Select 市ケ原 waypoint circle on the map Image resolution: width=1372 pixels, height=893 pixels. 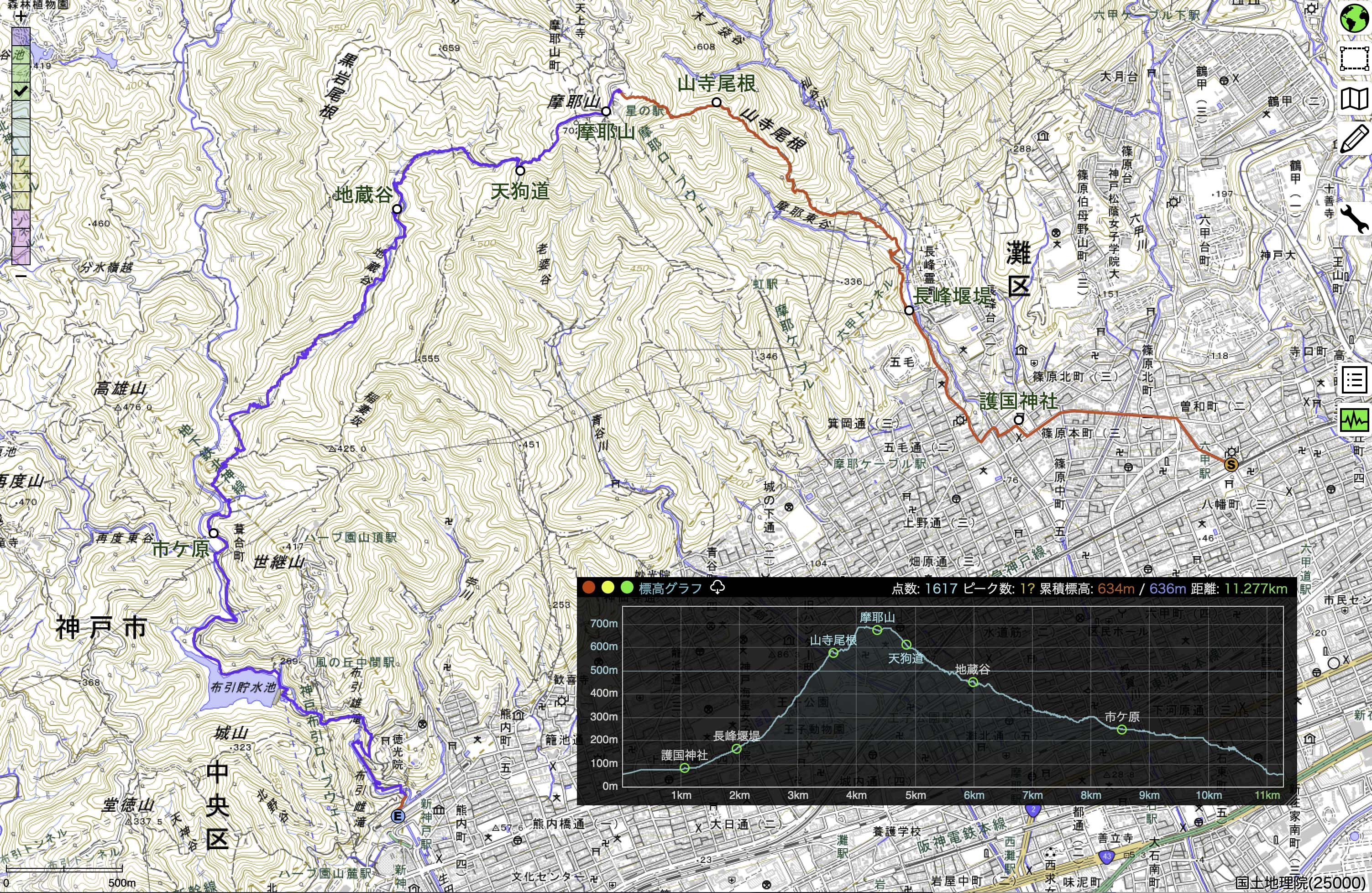tap(214, 533)
